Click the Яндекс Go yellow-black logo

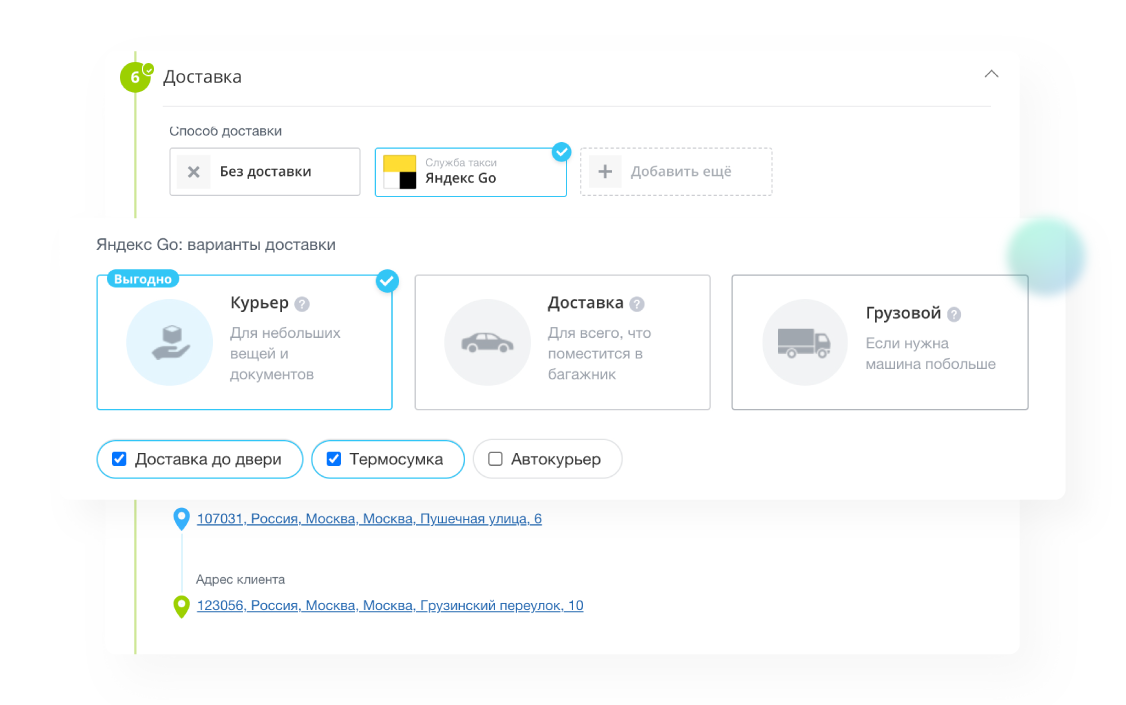click(399, 172)
